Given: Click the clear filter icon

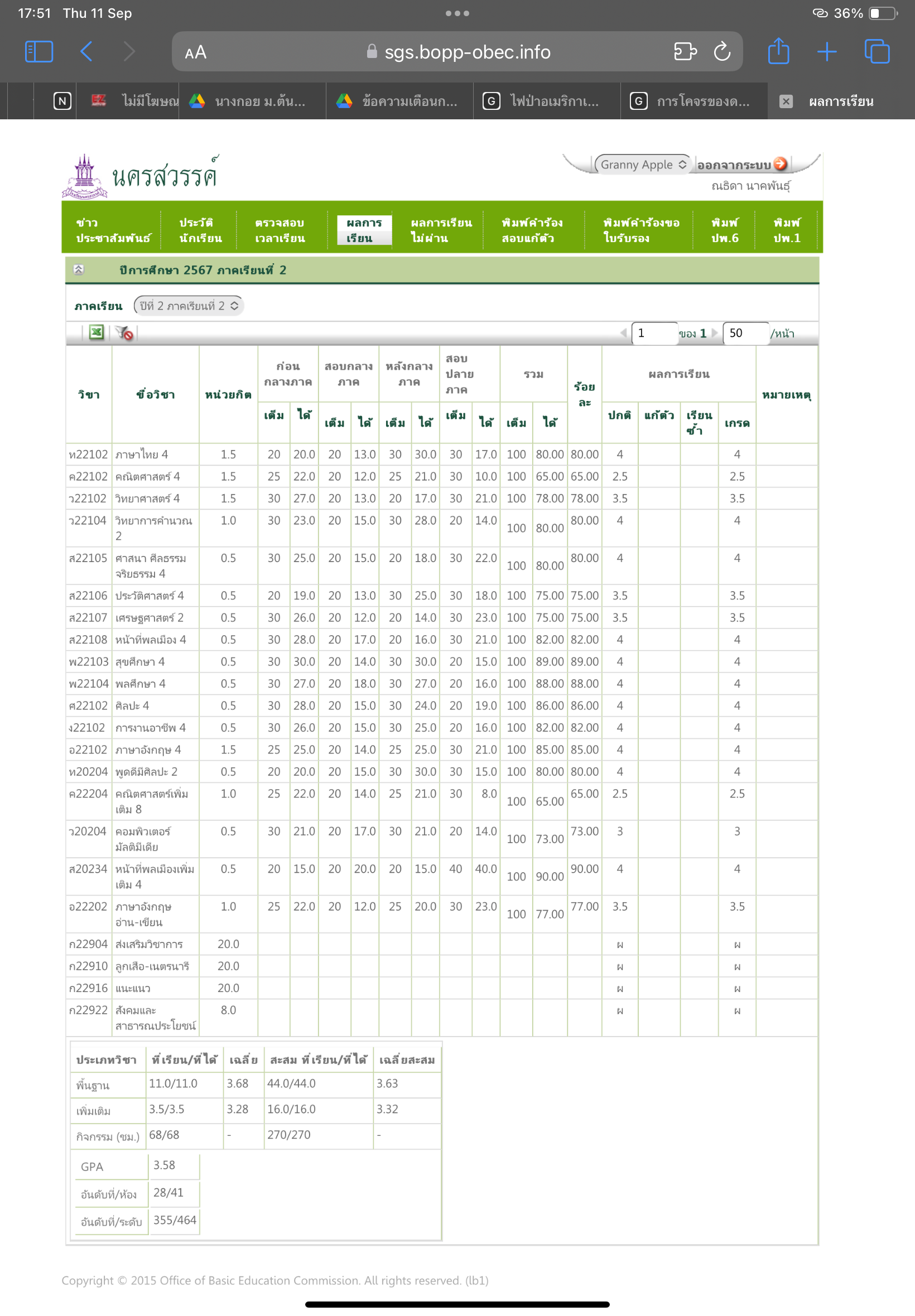Looking at the screenshot, I should [x=124, y=333].
